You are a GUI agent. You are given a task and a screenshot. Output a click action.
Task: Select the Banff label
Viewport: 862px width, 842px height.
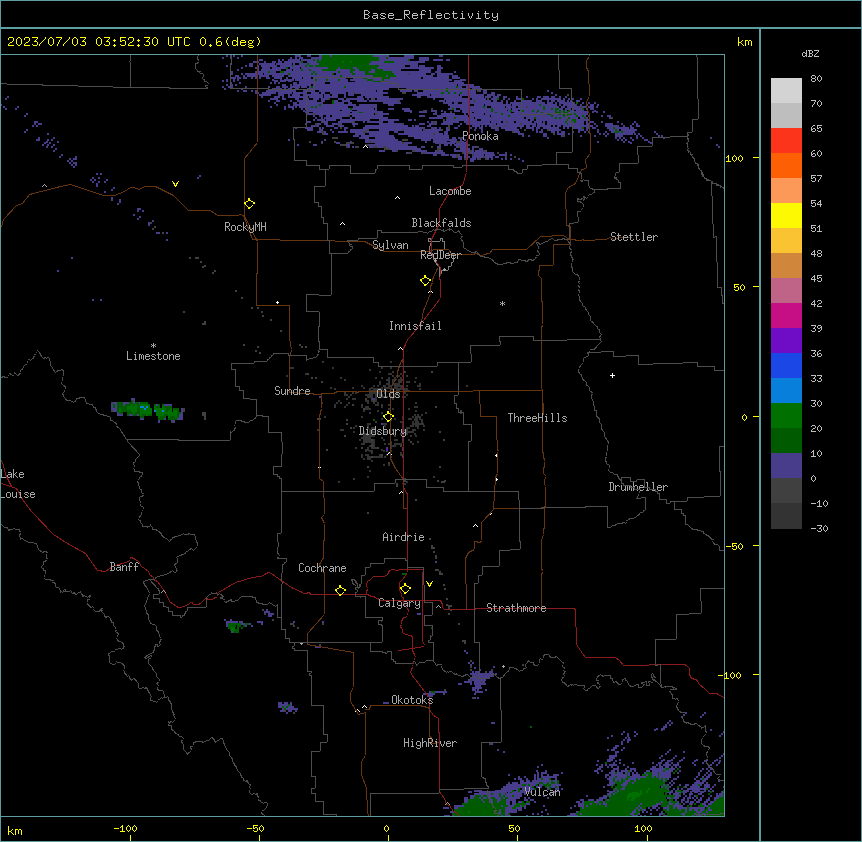pyautogui.click(x=124, y=567)
